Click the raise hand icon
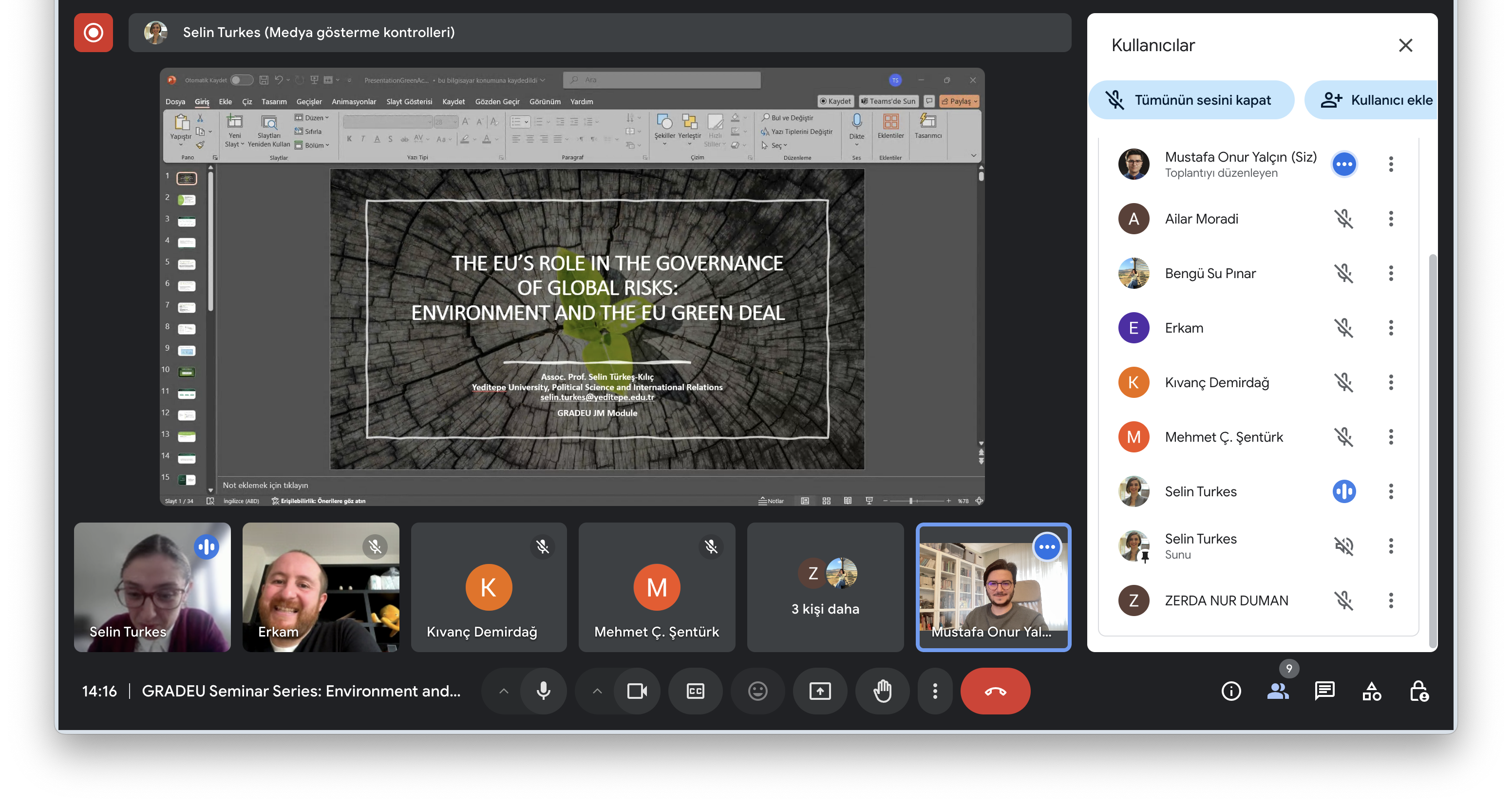Viewport: 1512px width, 806px height. click(x=882, y=691)
